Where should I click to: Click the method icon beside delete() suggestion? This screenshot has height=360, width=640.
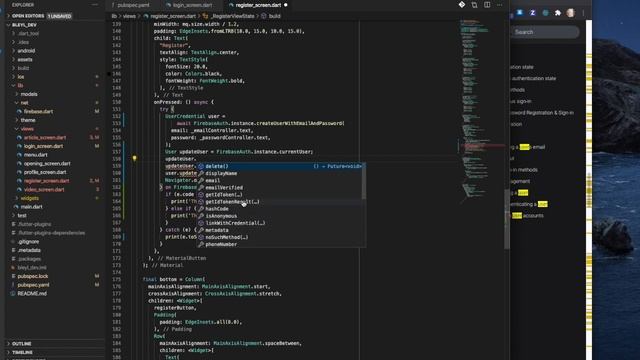coord(201,167)
